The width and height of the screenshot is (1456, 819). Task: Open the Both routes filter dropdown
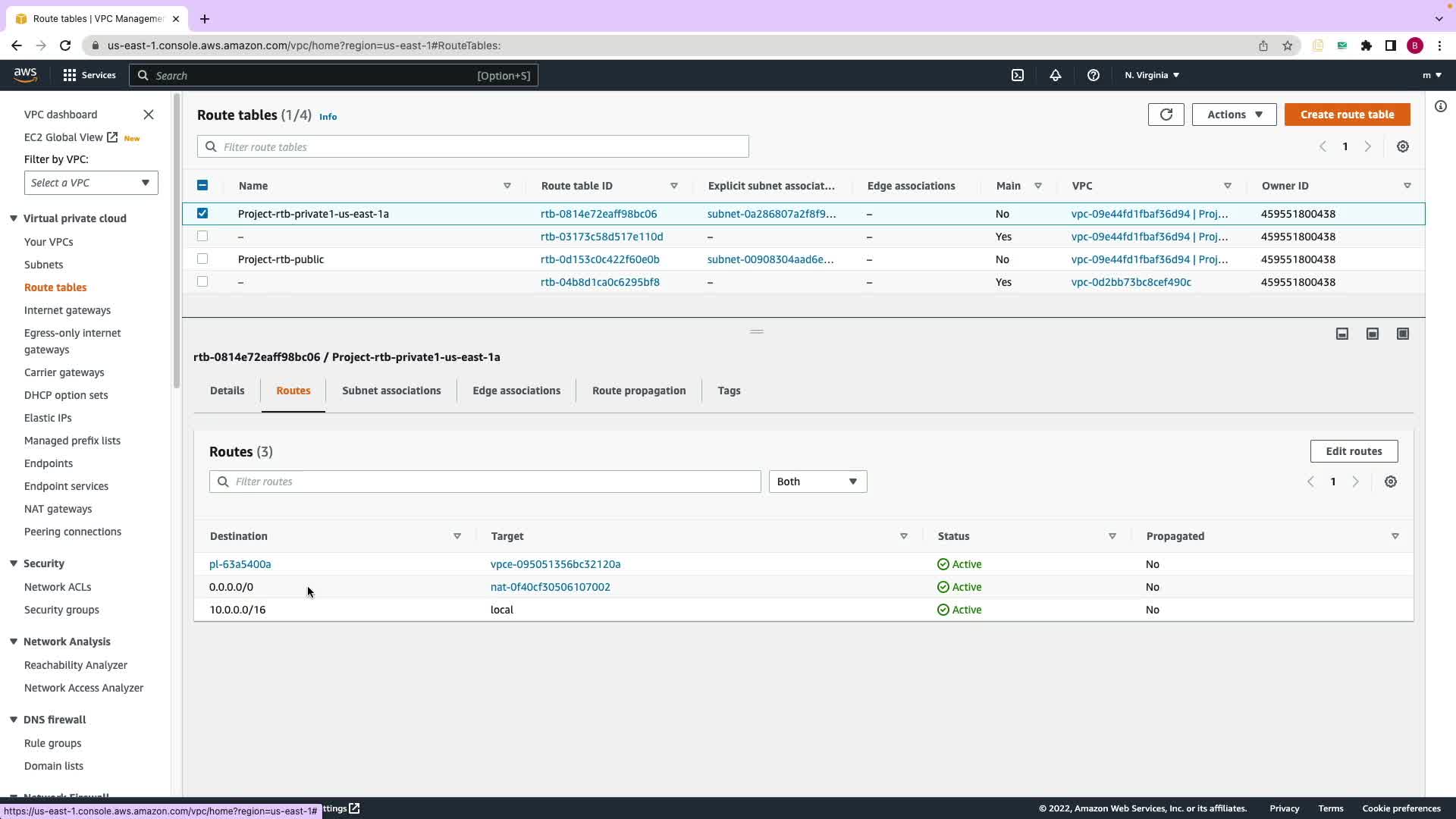[x=817, y=482]
